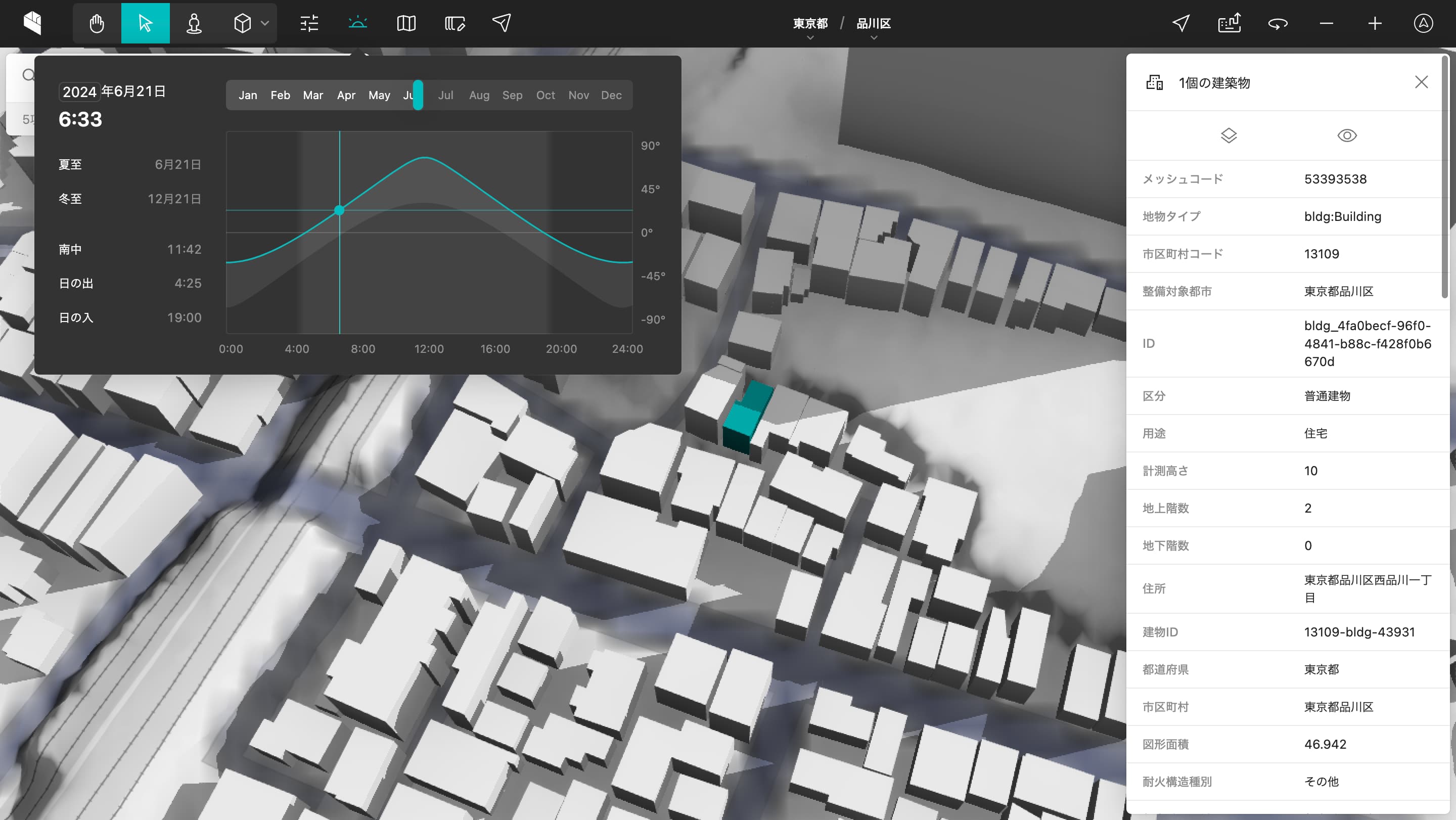The width and height of the screenshot is (1456, 820).
Task: Click the building ID bldg_4fa0becf value
Action: pos(1368,344)
